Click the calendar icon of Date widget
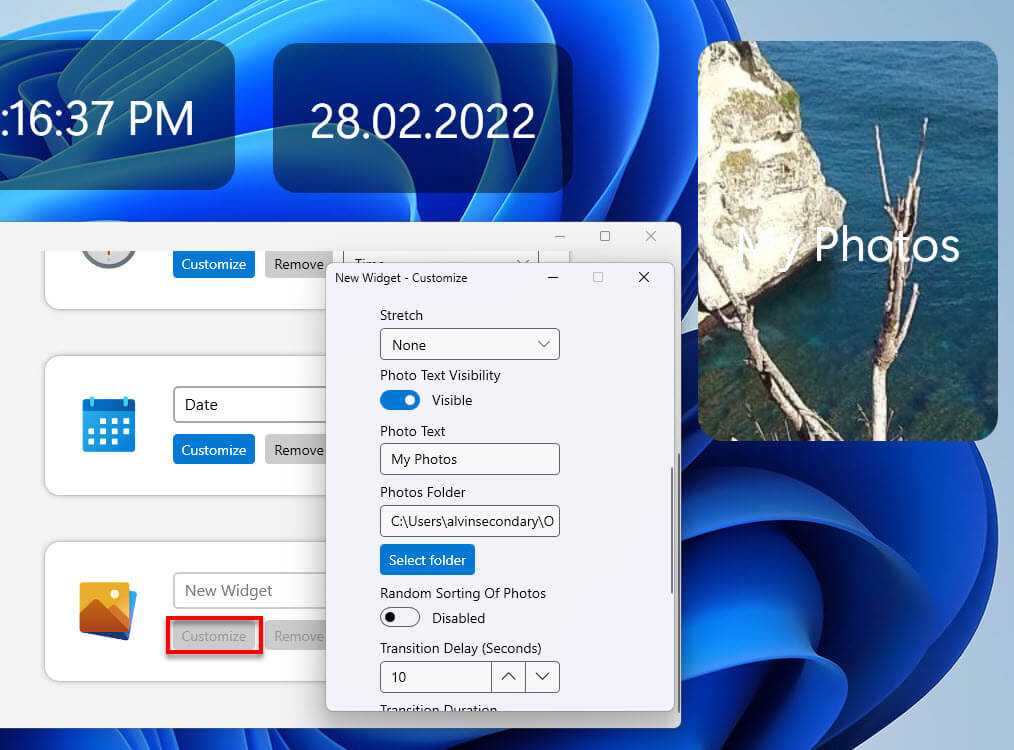Viewport: 1014px width, 750px height. (x=108, y=423)
